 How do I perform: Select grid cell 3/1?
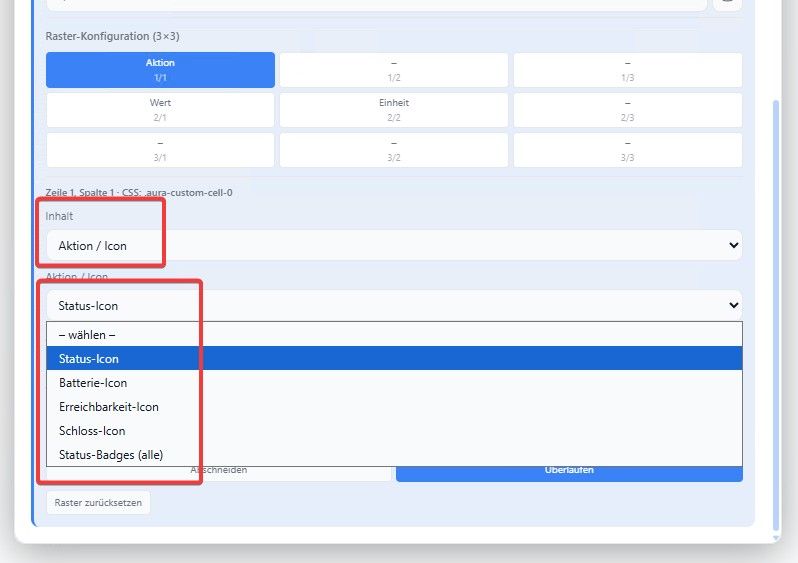point(160,150)
